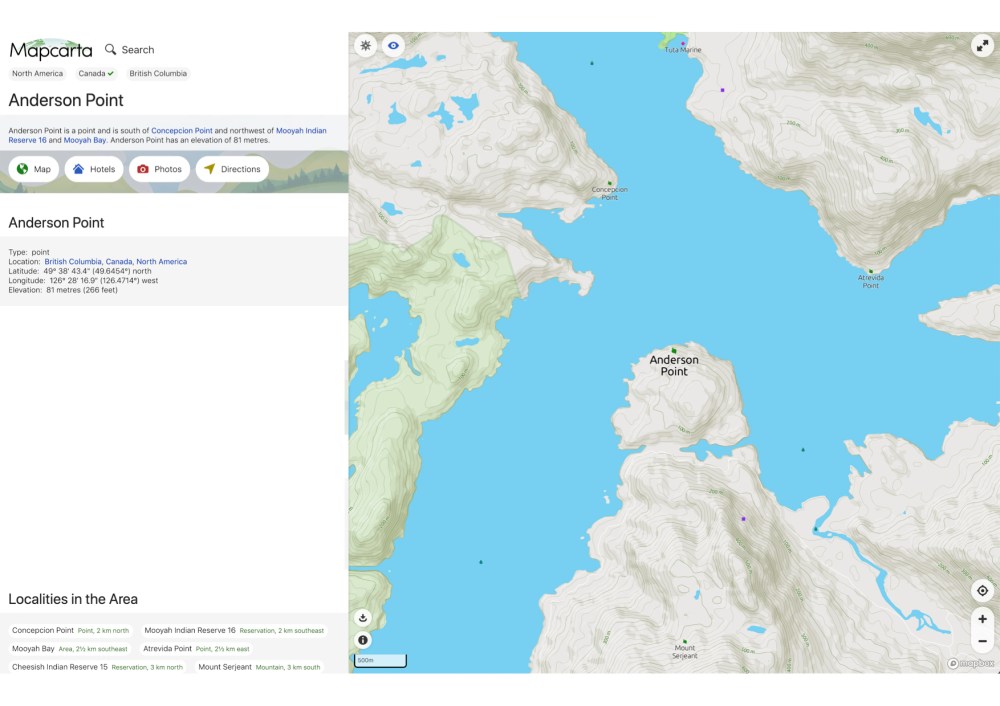This screenshot has height=706, width=1000.
Task: Expand map to fullscreen
Action: point(982,46)
